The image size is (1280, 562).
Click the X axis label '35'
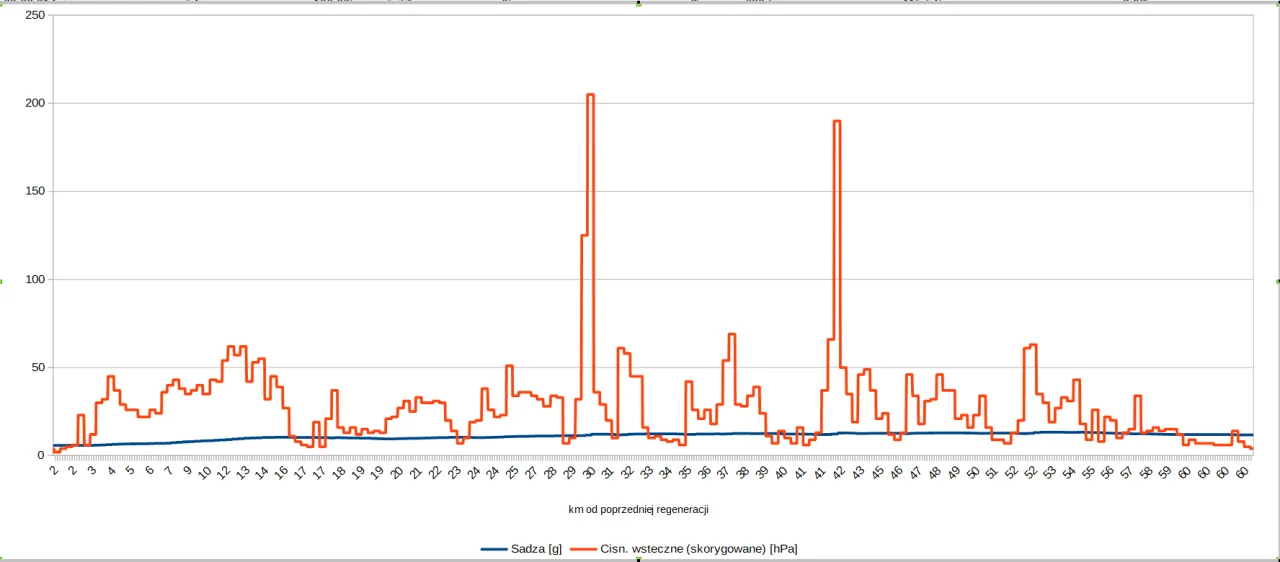coord(686,472)
